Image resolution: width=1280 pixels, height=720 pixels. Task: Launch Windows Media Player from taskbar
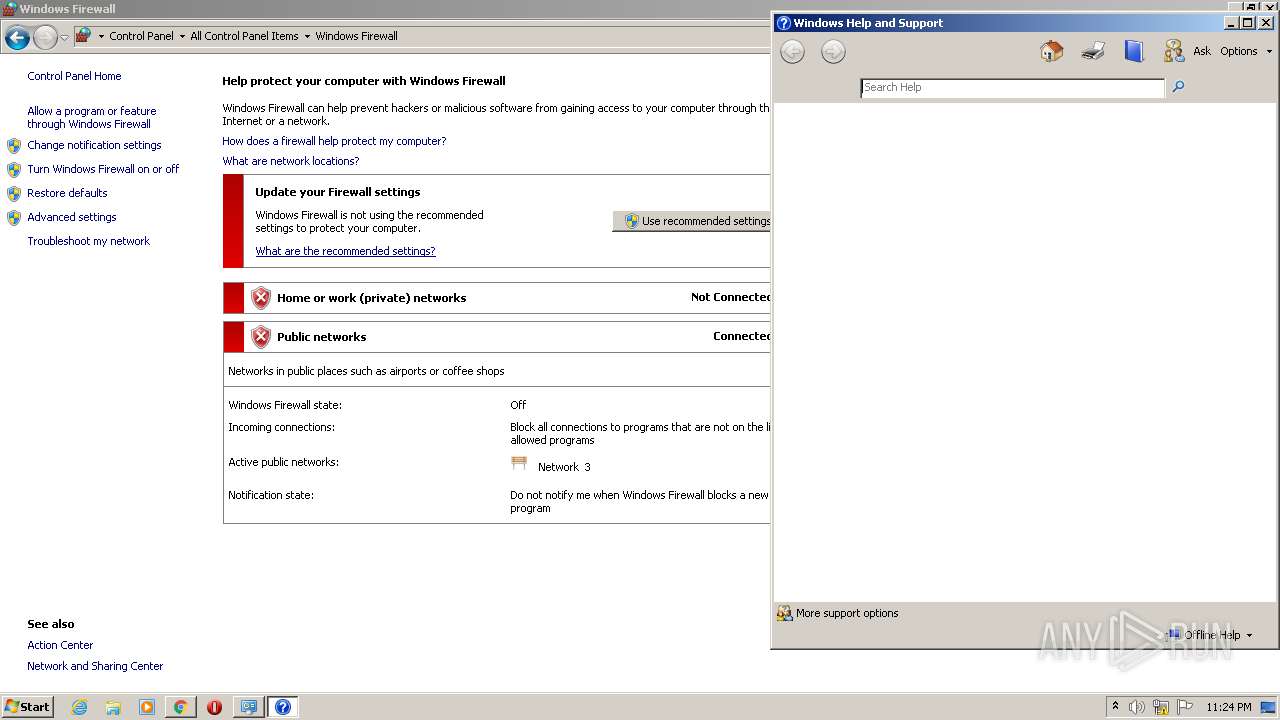point(147,707)
